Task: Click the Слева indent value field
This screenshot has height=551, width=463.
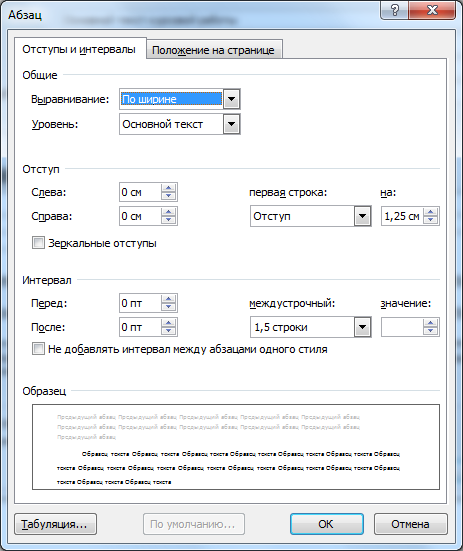Action: click(x=140, y=192)
